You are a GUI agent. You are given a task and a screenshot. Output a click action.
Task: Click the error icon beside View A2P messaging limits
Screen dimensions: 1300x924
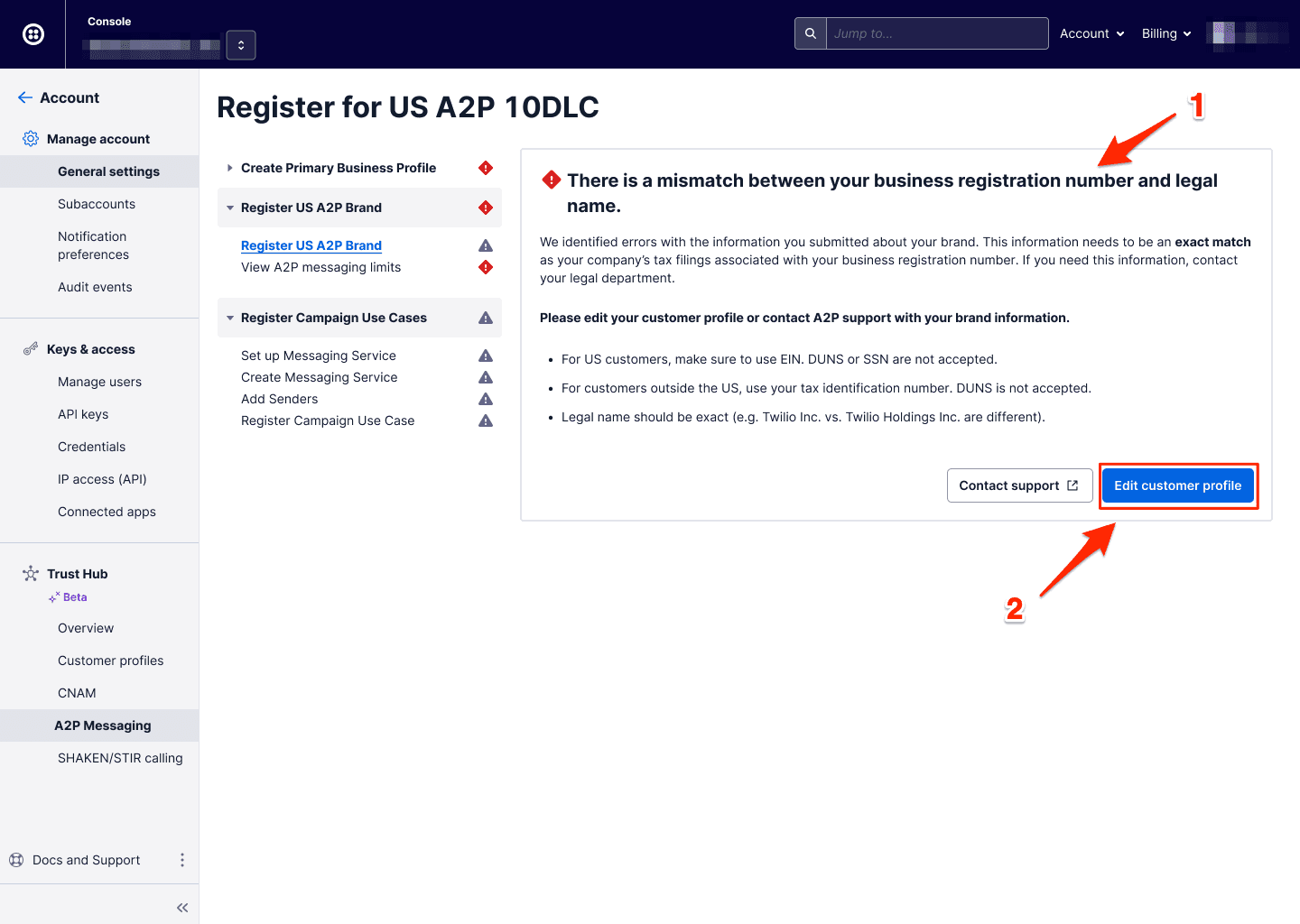pyautogui.click(x=485, y=266)
